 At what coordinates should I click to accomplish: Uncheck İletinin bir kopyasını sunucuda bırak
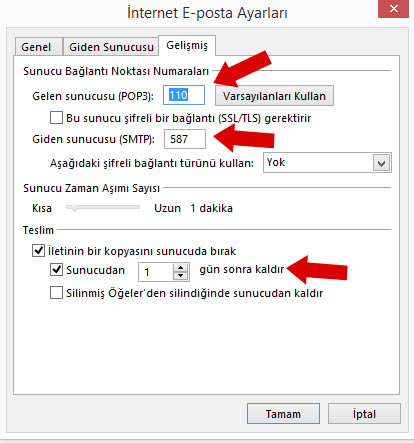[x=38, y=250]
